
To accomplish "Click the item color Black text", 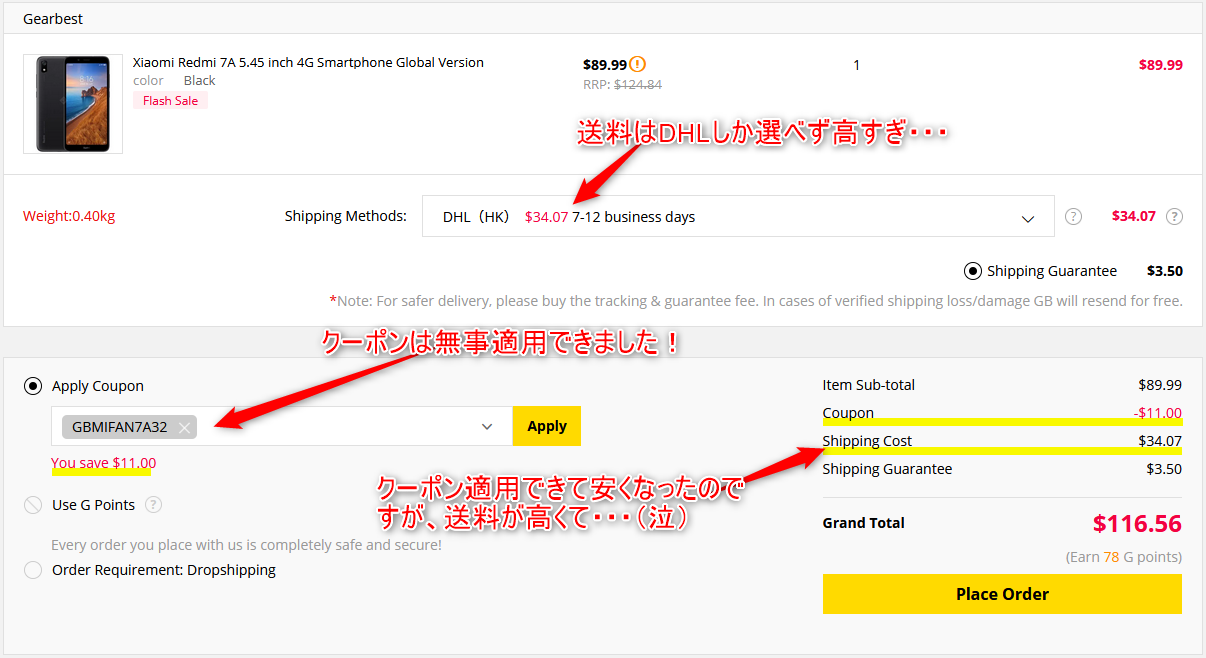I will 199,81.
